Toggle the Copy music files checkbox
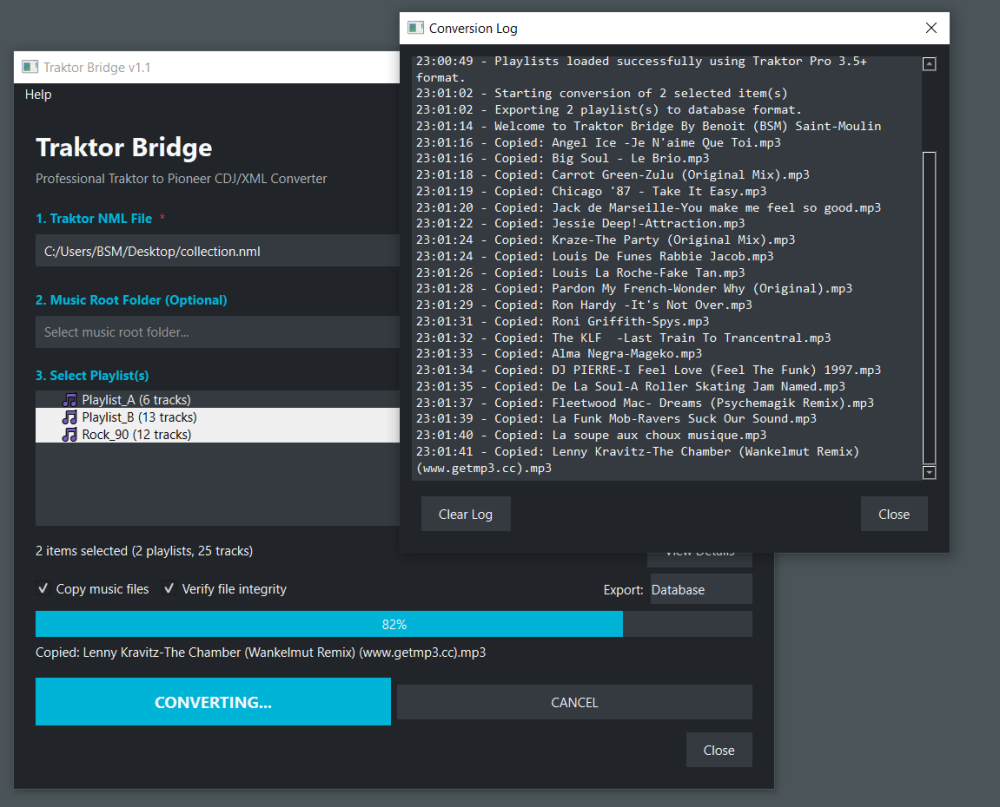1000x807 pixels. pyautogui.click(x=43, y=588)
